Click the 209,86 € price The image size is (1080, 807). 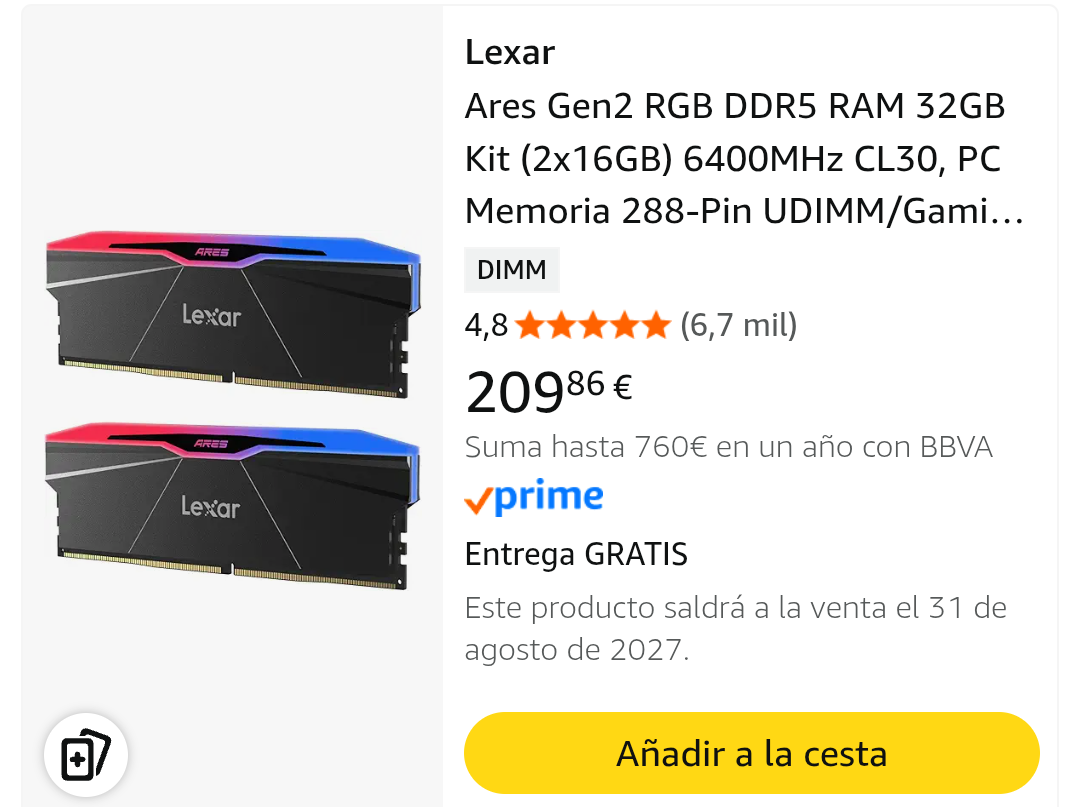[548, 392]
